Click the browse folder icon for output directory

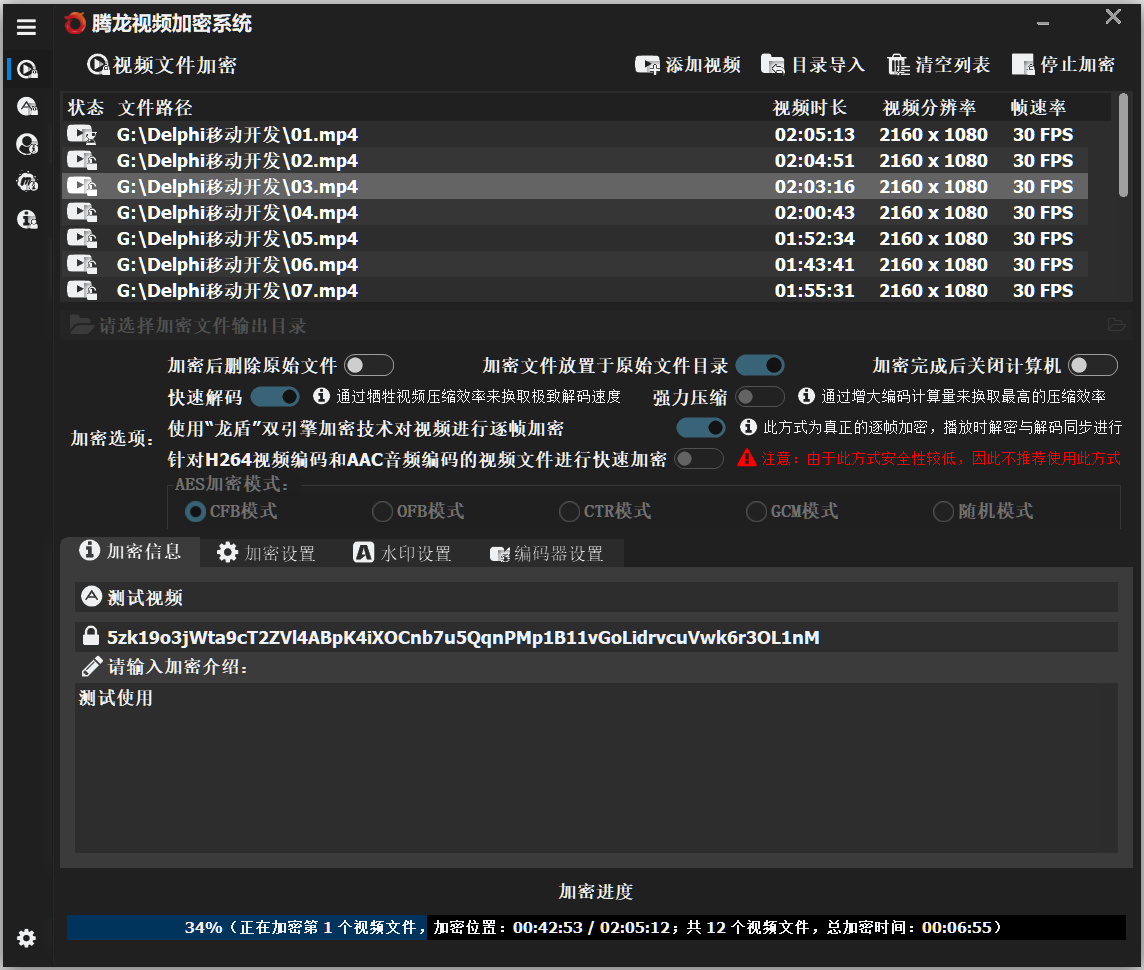1116,325
